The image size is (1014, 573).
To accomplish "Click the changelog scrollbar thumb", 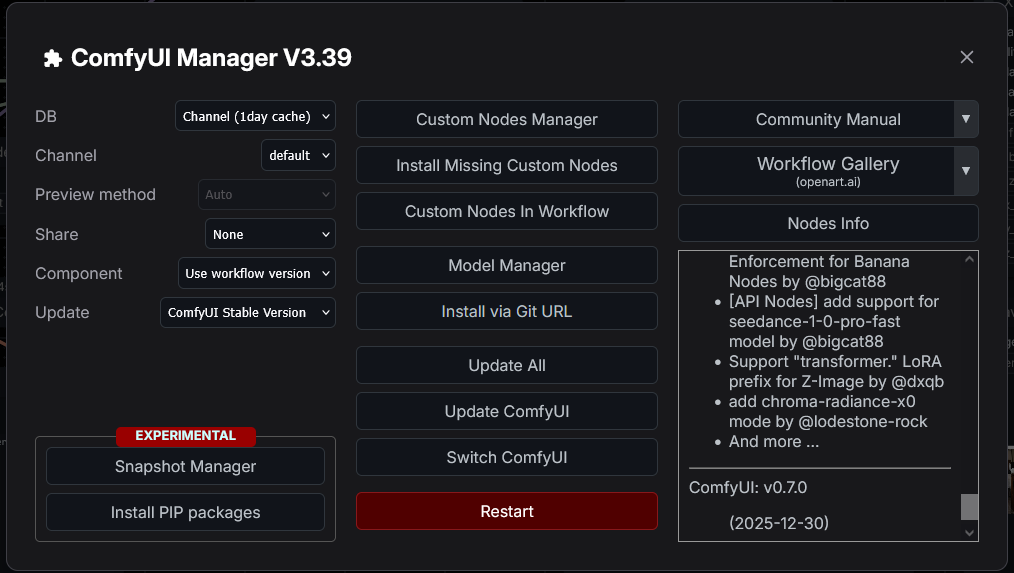I will point(969,506).
